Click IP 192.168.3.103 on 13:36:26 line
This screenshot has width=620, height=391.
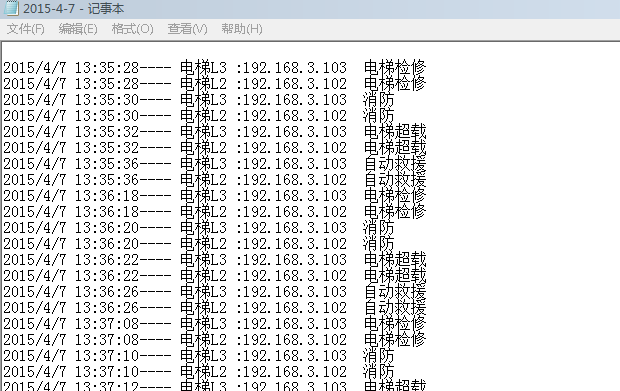click(x=295, y=291)
